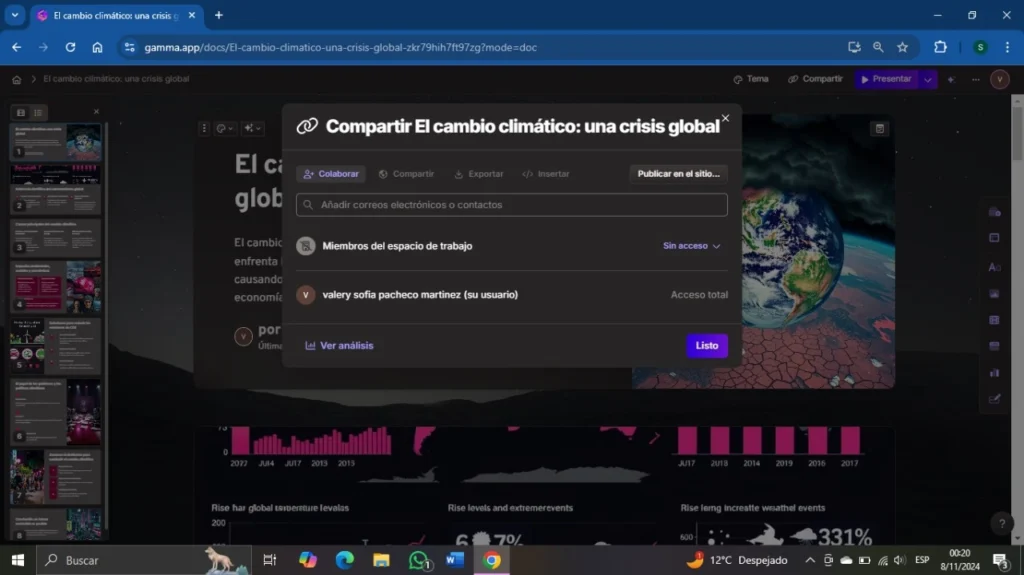Viewport: 1024px width, 575px height.
Task: Open Chrome three-dot menu
Action: 1007,47
